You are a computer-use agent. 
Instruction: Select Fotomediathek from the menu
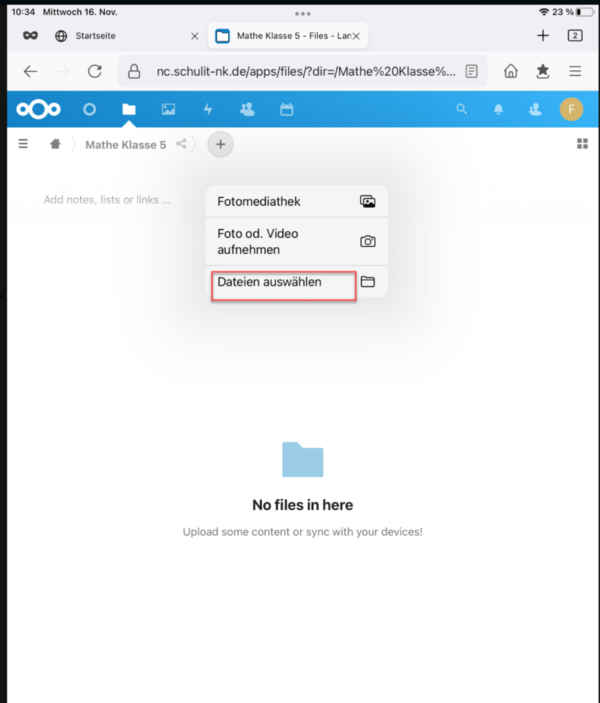pyautogui.click(x=297, y=201)
